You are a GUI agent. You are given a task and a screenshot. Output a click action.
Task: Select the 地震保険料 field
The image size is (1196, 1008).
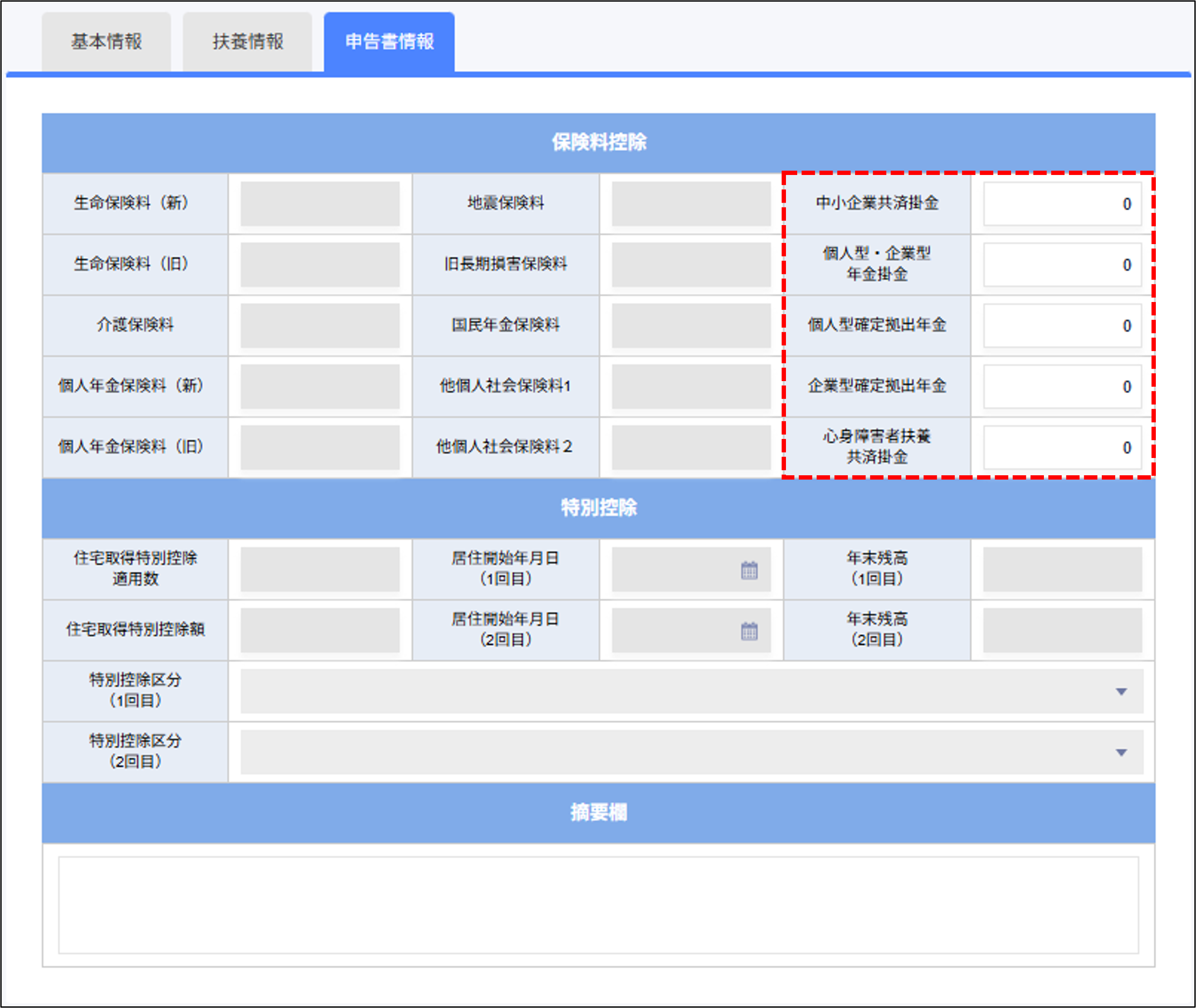[691, 204]
